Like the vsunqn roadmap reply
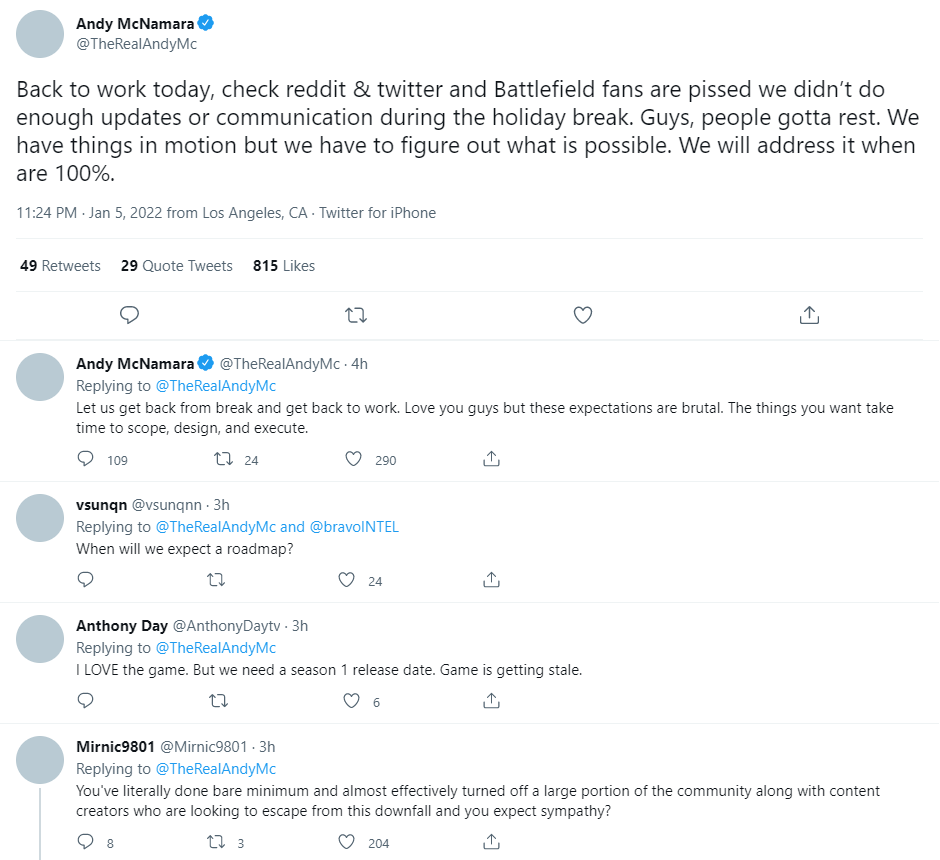The height and width of the screenshot is (860, 940). click(347, 580)
